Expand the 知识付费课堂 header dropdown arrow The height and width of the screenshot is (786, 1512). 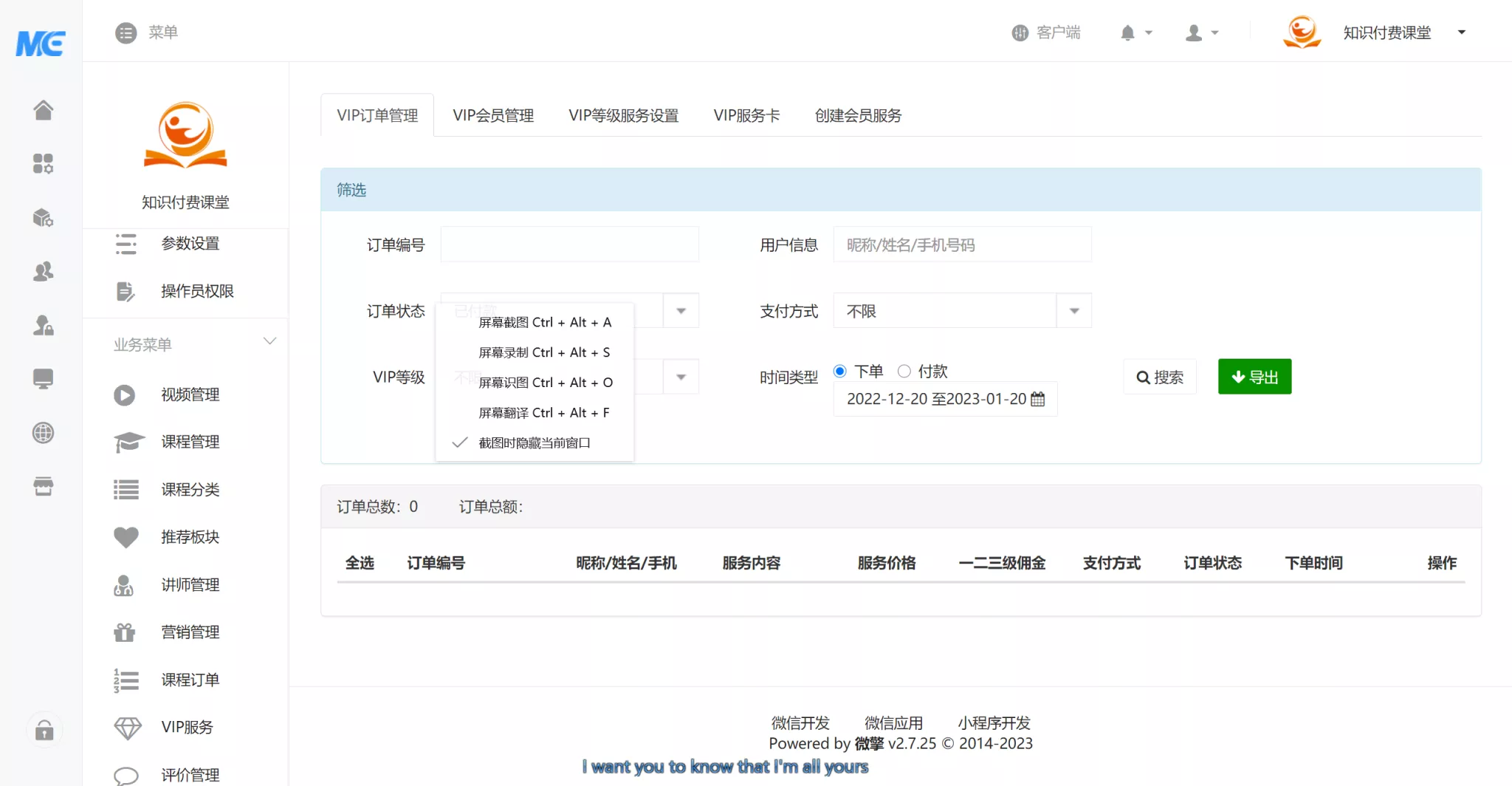click(x=1461, y=33)
